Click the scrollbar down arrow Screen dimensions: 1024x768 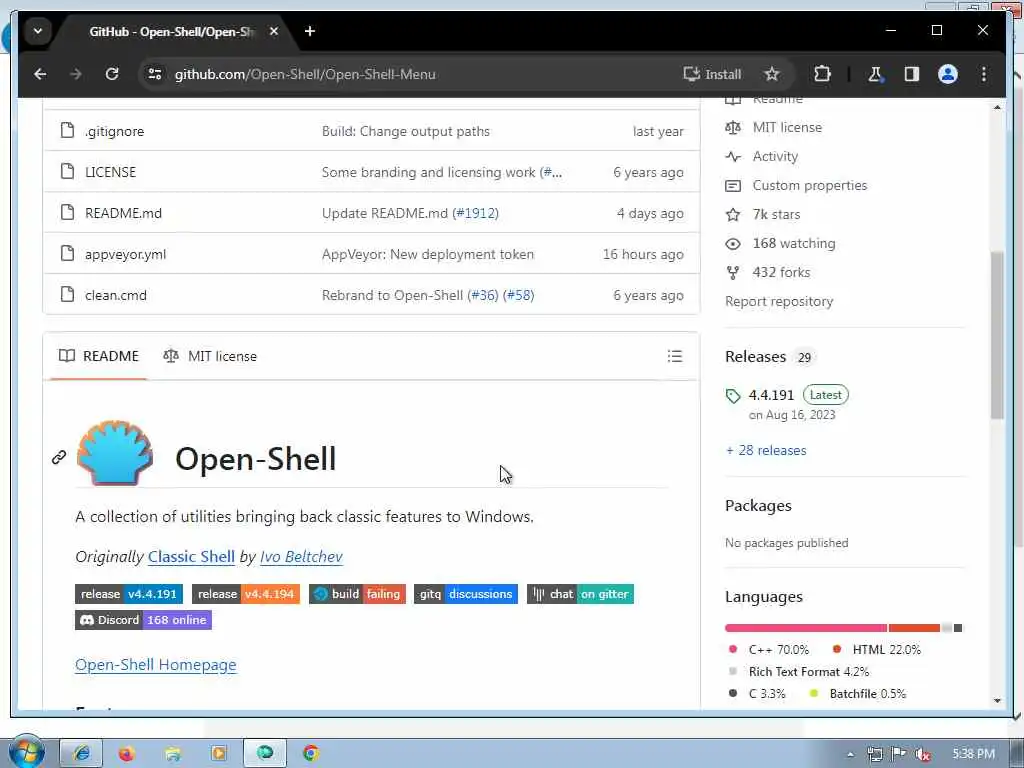(997, 700)
